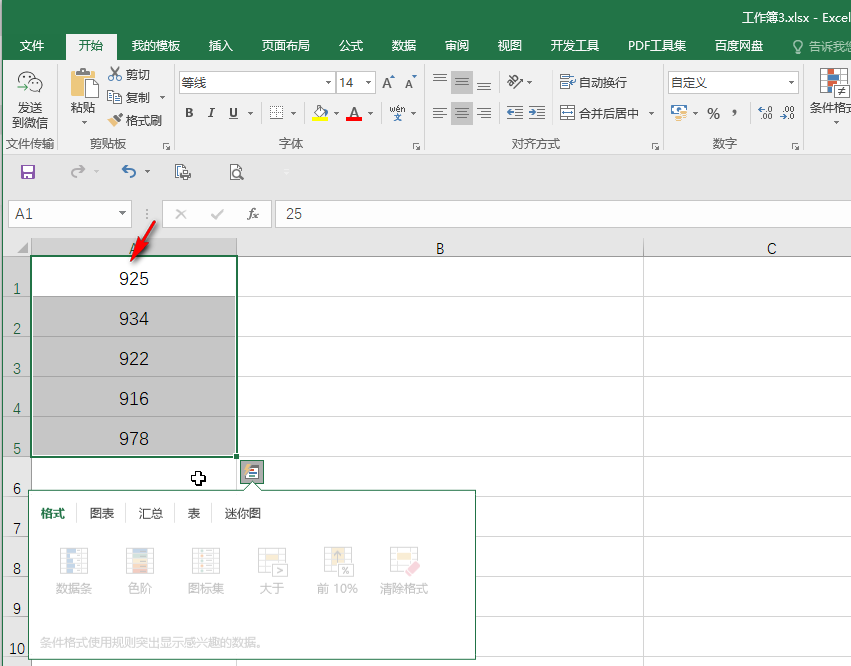Apply comma style number format

734,113
